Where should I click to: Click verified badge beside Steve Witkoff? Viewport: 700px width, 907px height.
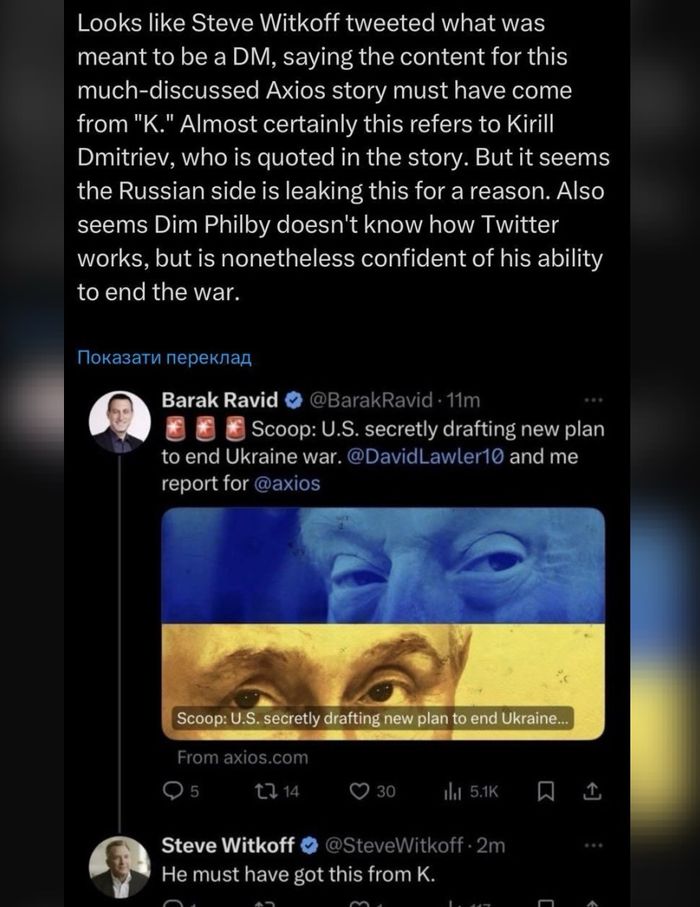pos(309,846)
